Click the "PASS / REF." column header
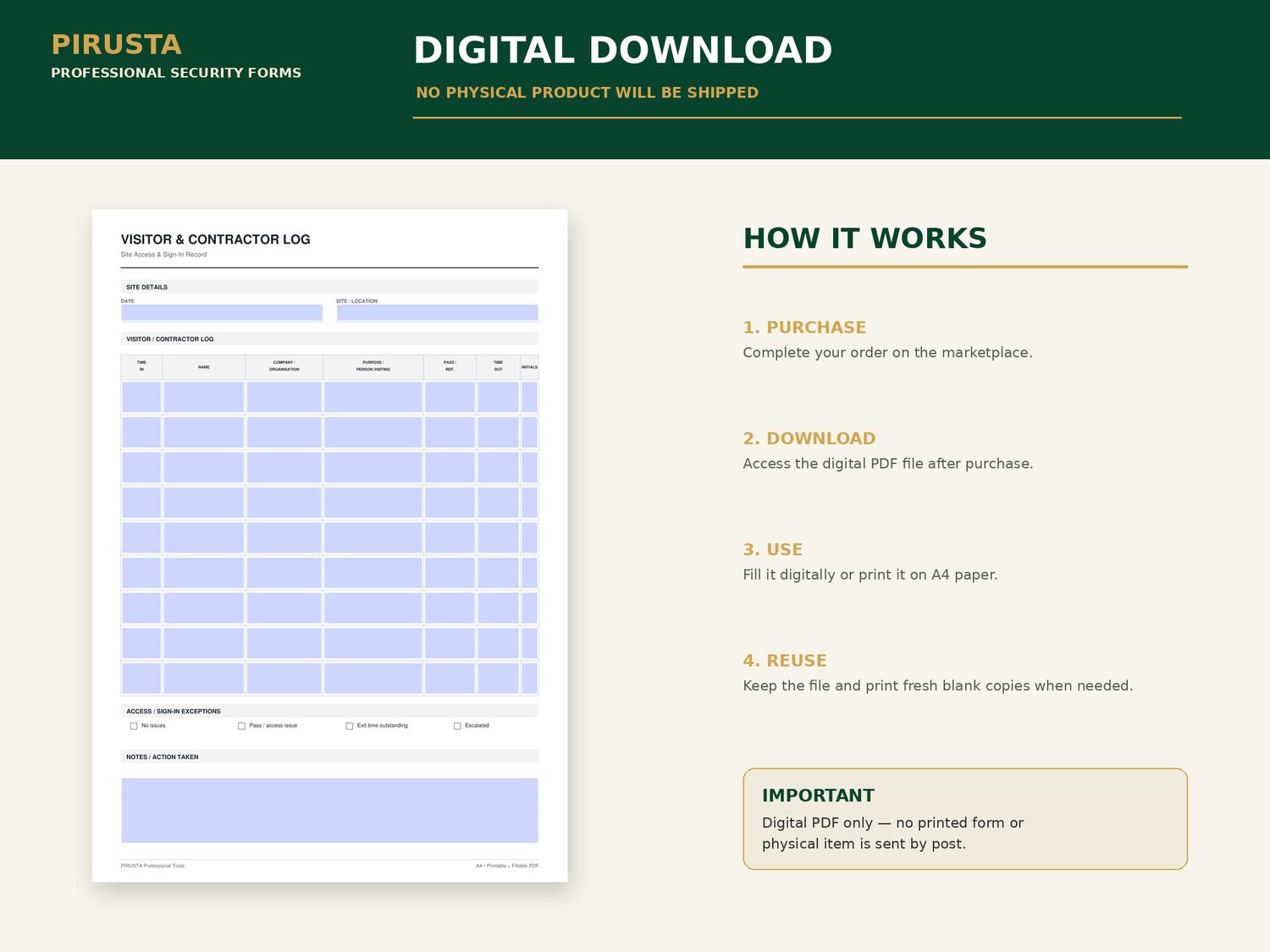 (x=450, y=366)
